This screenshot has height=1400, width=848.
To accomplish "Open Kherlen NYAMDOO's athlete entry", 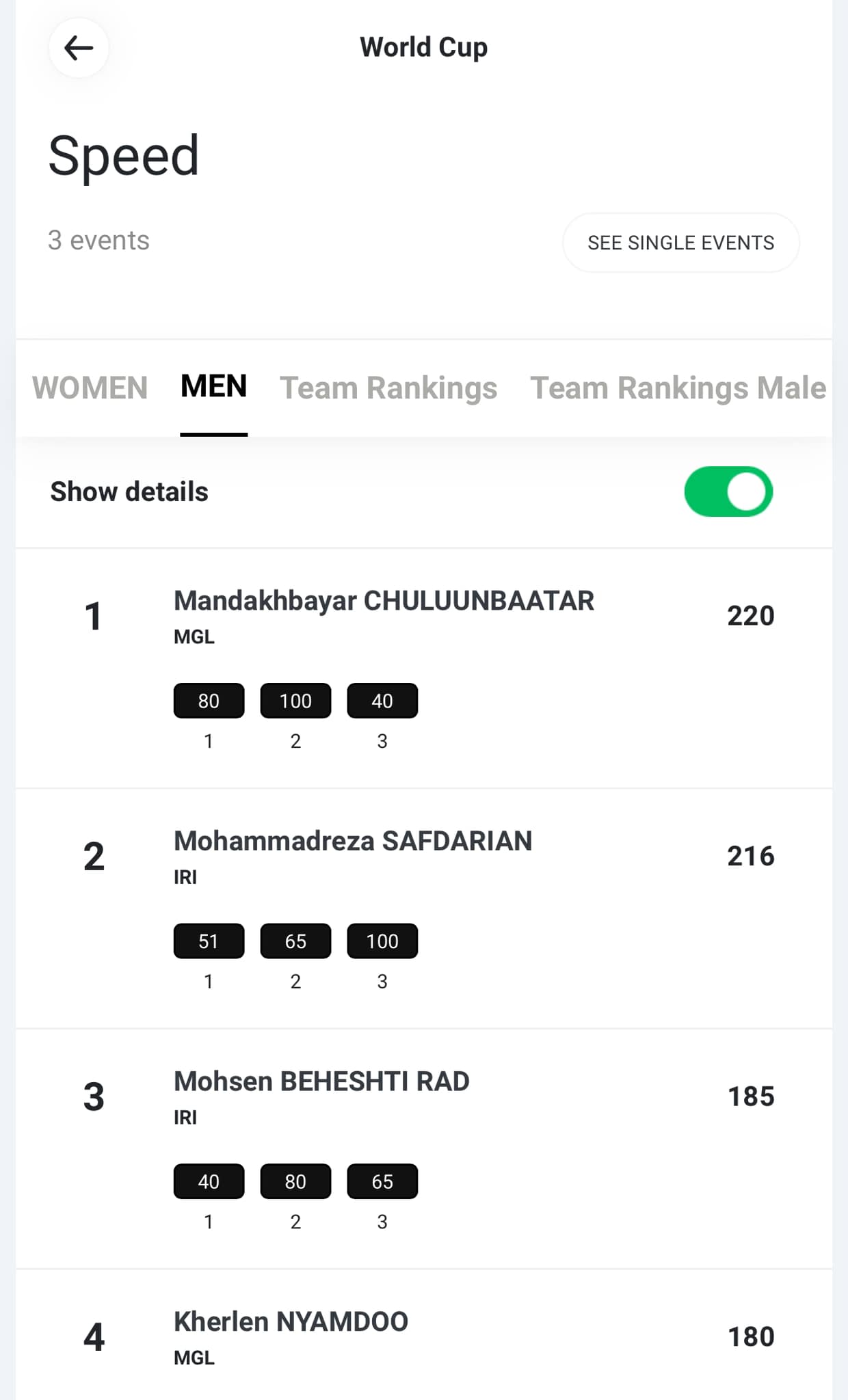I will 291,1321.
